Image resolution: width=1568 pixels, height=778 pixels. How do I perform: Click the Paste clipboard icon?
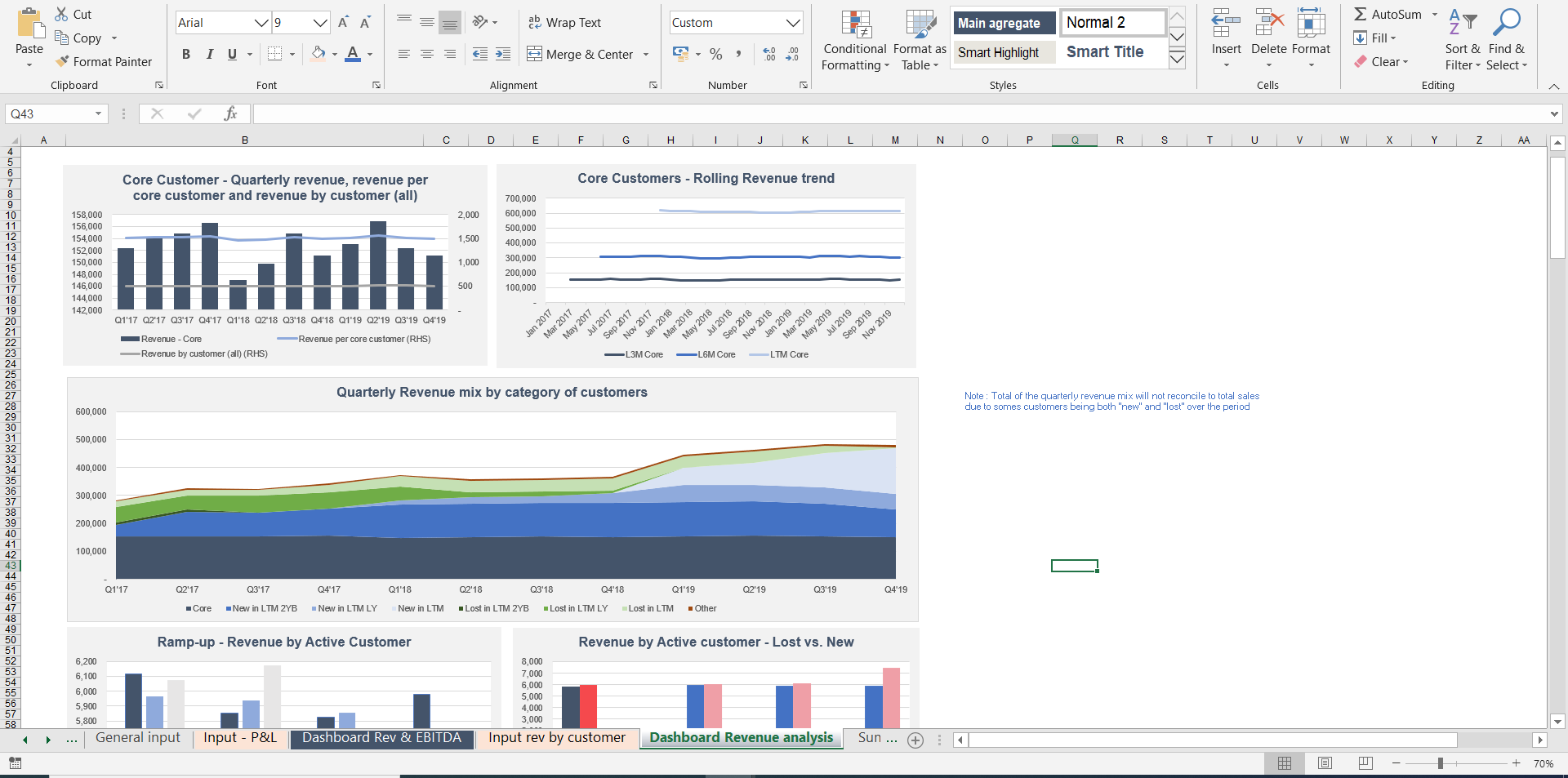(29, 23)
